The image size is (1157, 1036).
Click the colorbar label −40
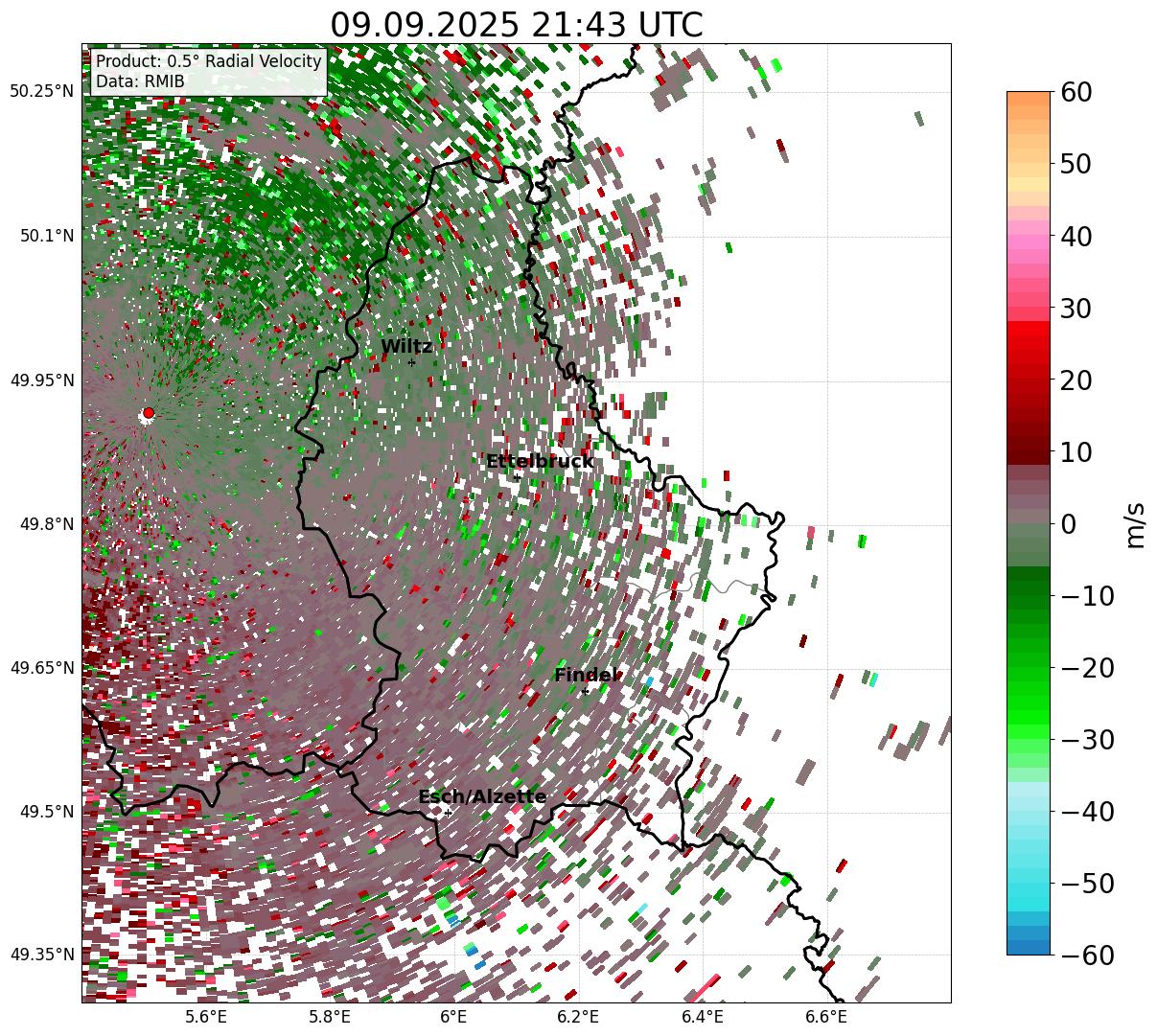(1088, 812)
